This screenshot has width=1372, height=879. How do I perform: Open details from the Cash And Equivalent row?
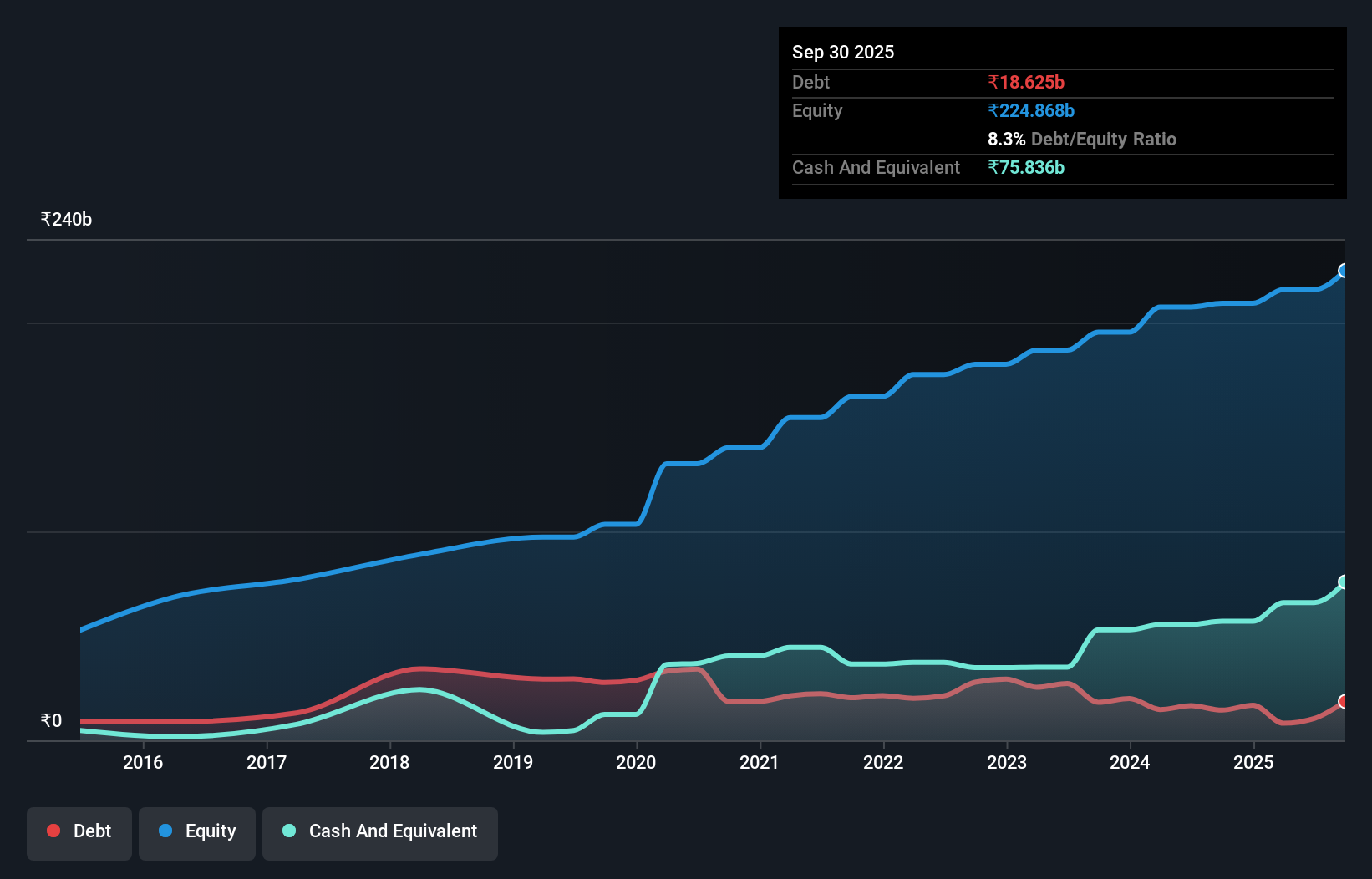[x=875, y=167]
